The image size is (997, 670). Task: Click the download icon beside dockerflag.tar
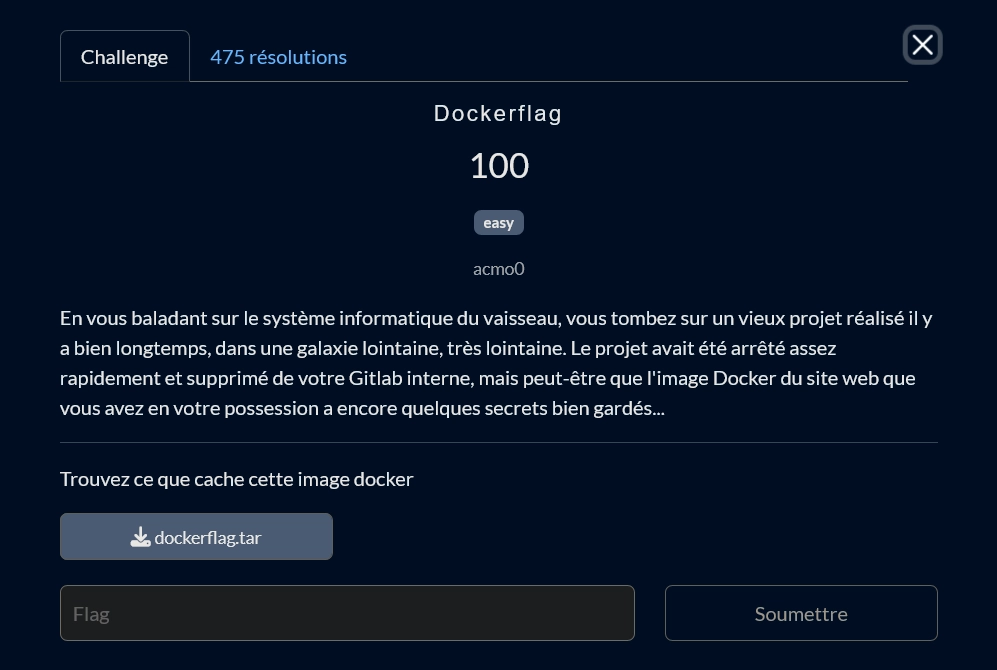tap(140, 537)
